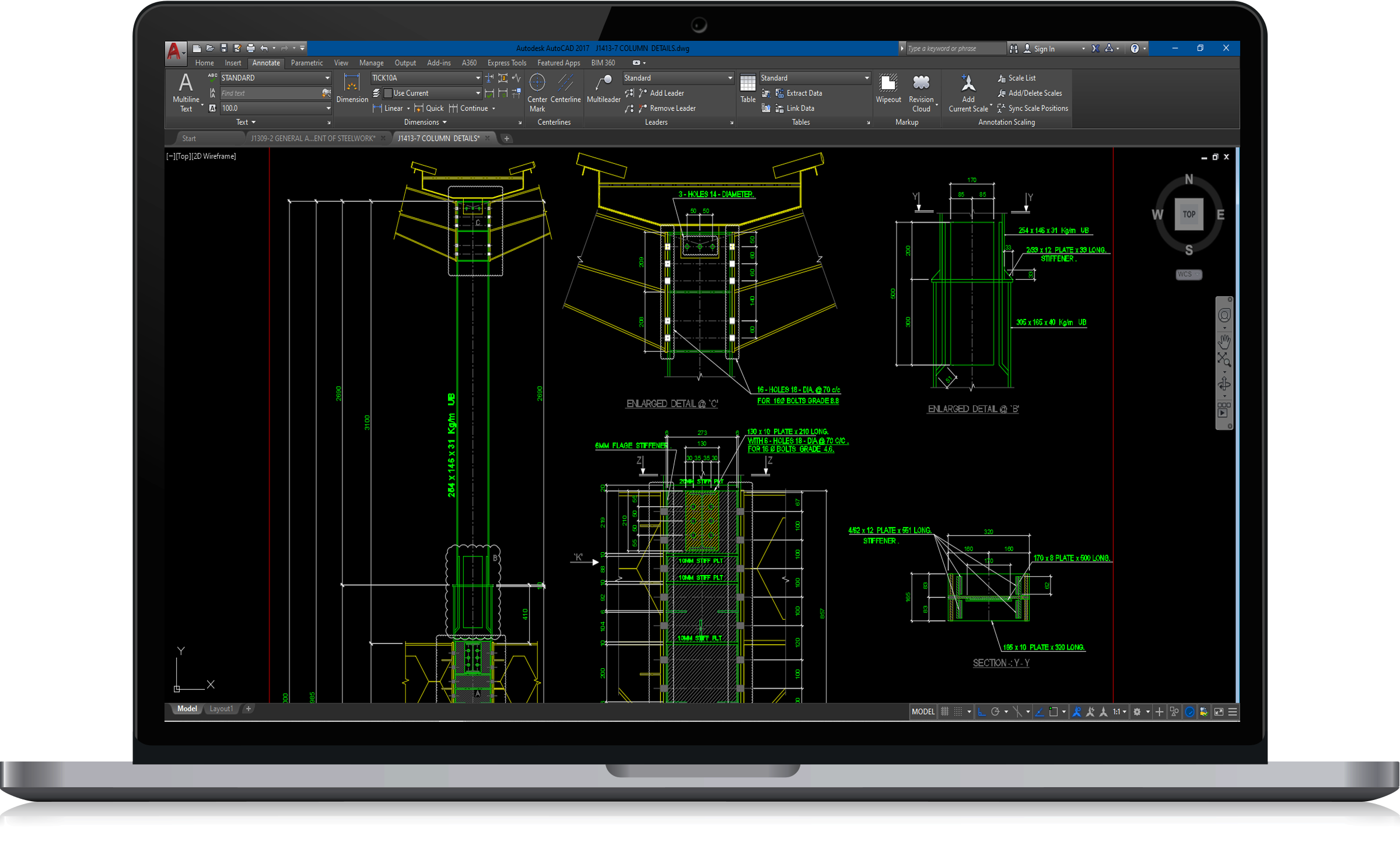The height and width of the screenshot is (842, 1400).
Task: Toggle grid display in status bar
Action: 945,712
